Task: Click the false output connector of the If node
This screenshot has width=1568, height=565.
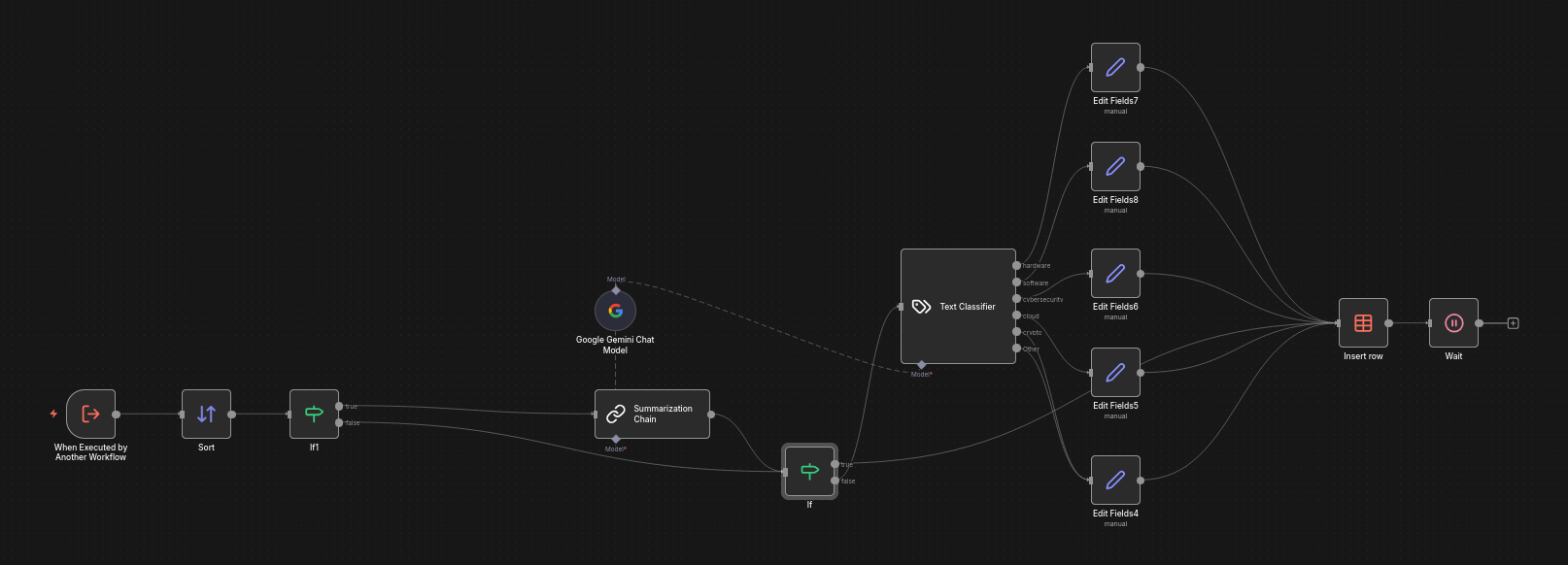Action: tap(835, 481)
